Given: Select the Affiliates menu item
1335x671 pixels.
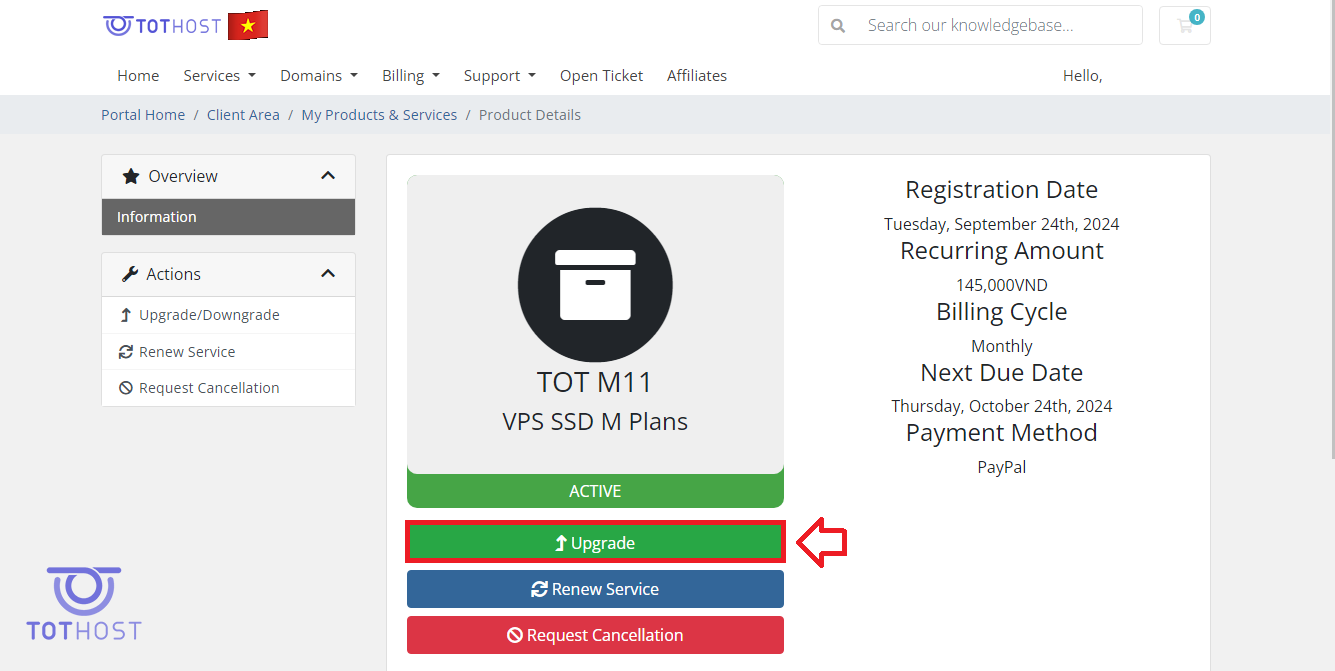Looking at the screenshot, I should (696, 76).
